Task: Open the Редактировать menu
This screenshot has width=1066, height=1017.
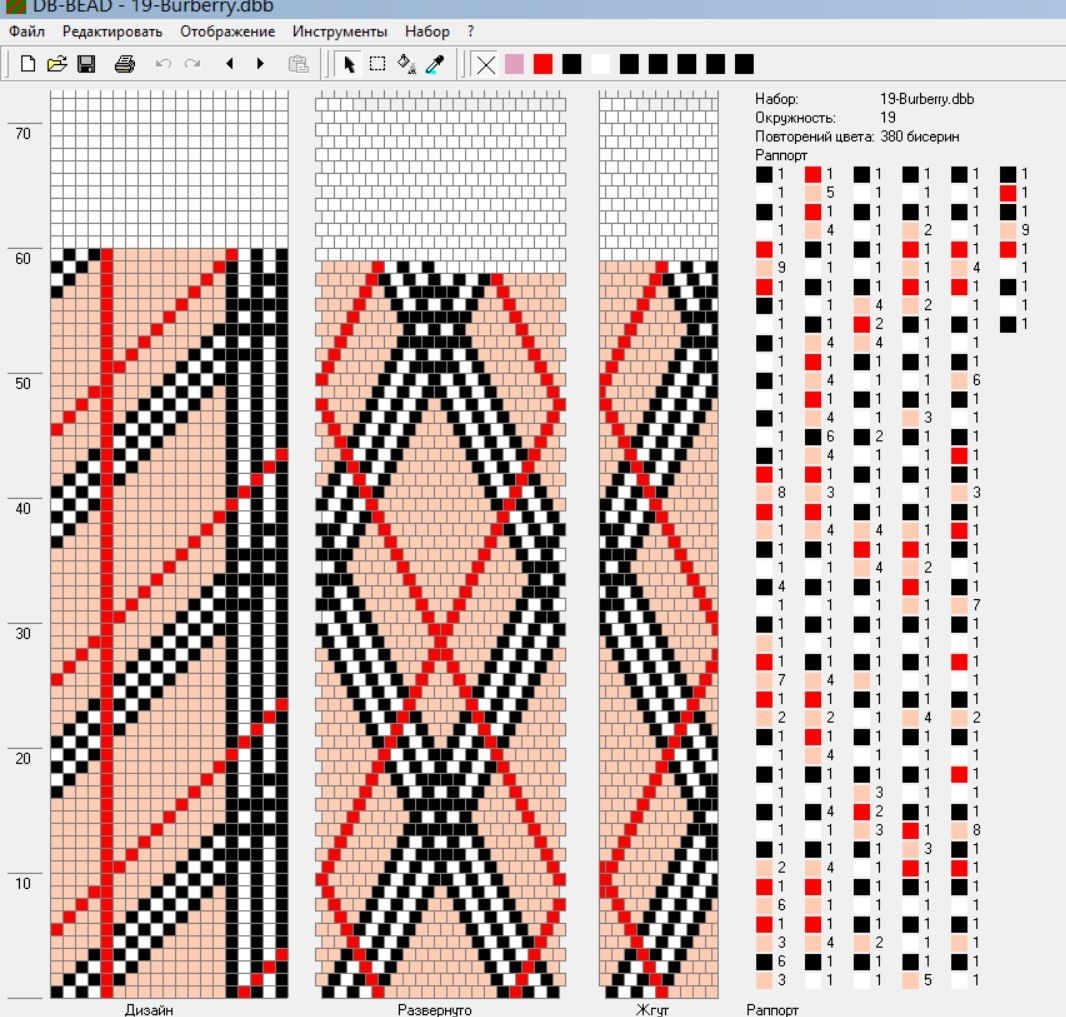Action: pos(112,31)
